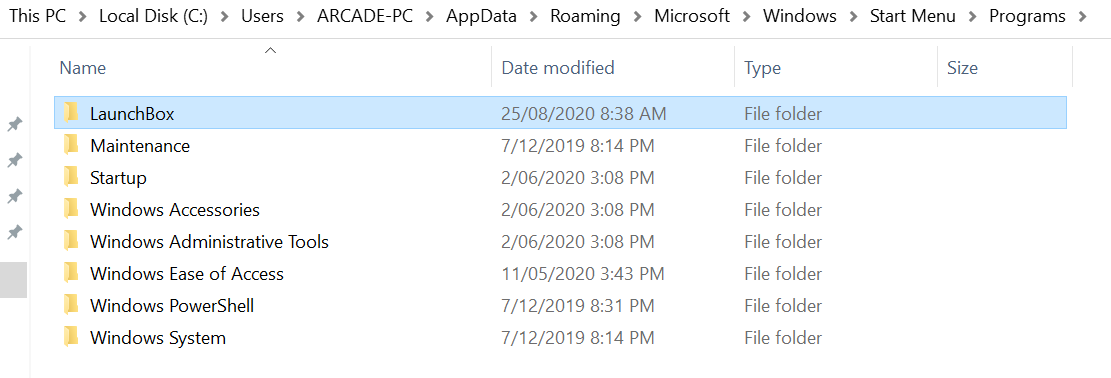
Task: Expand the chevron after AppData breadcrumb
Action: tap(533, 16)
